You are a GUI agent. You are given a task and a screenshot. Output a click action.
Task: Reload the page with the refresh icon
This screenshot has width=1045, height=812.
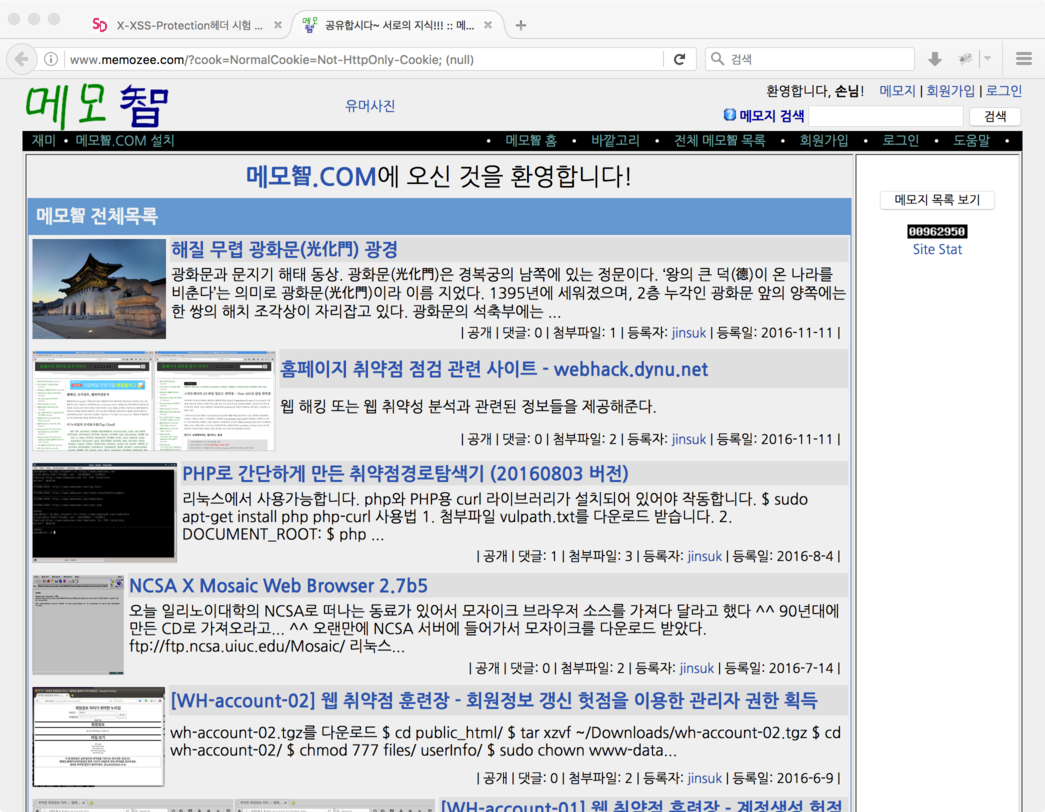(679, 59)
